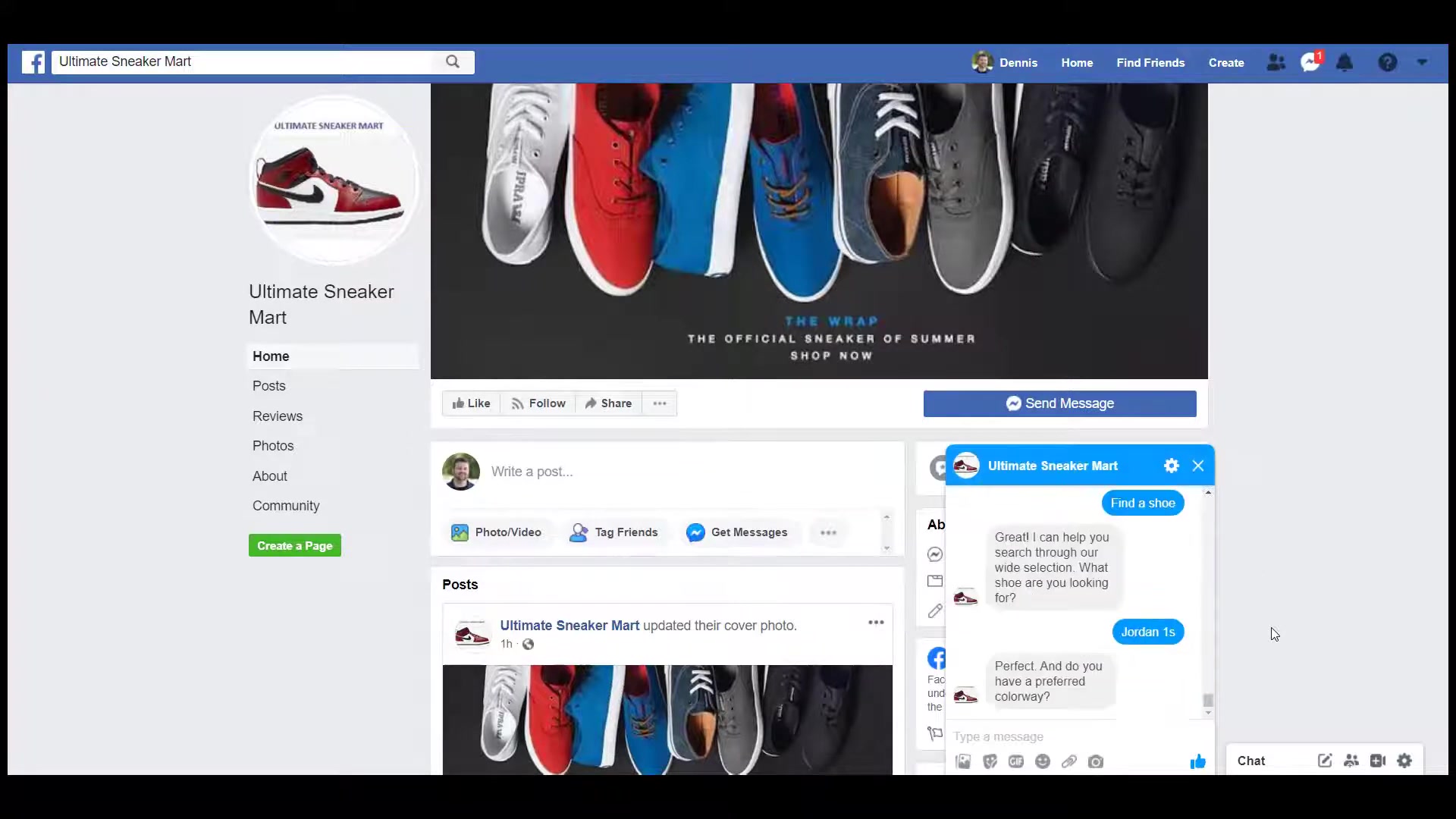Click the post cover photo image
1456x819 pixels.
667,720
